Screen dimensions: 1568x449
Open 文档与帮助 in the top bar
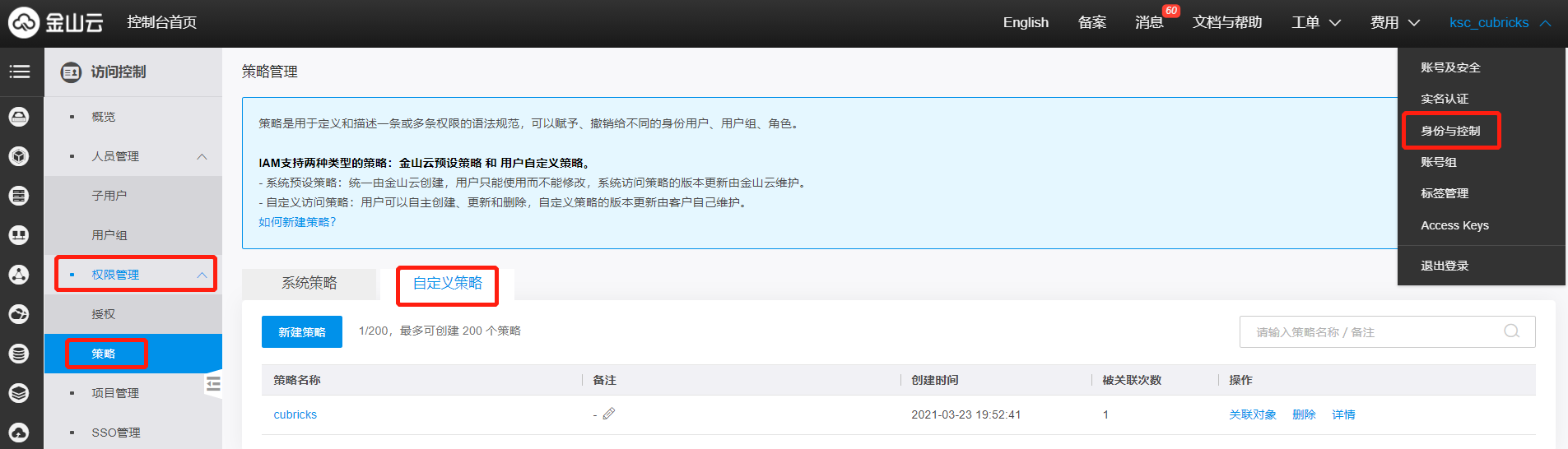(x=1227, y=22)
